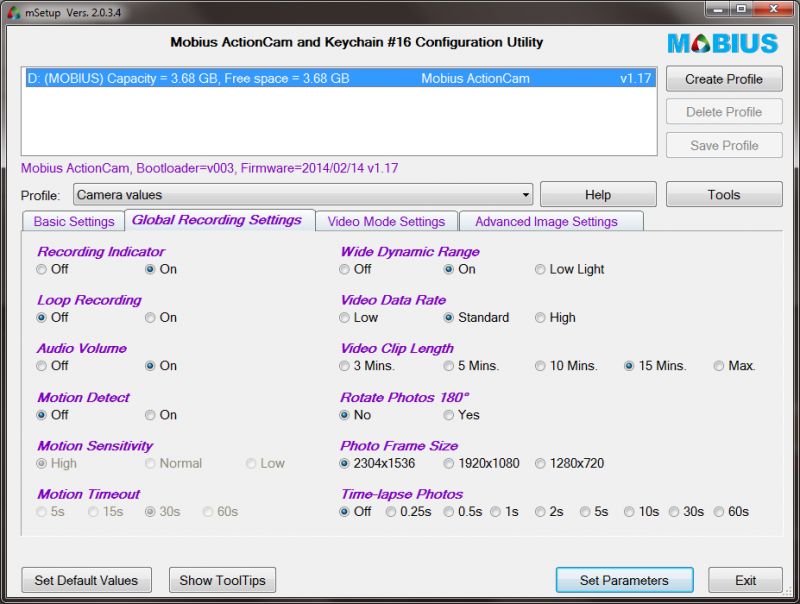Select Yes for Rotate Photos 180°
Viewport: 800px width, 604px height.
[x=462, y=415]
